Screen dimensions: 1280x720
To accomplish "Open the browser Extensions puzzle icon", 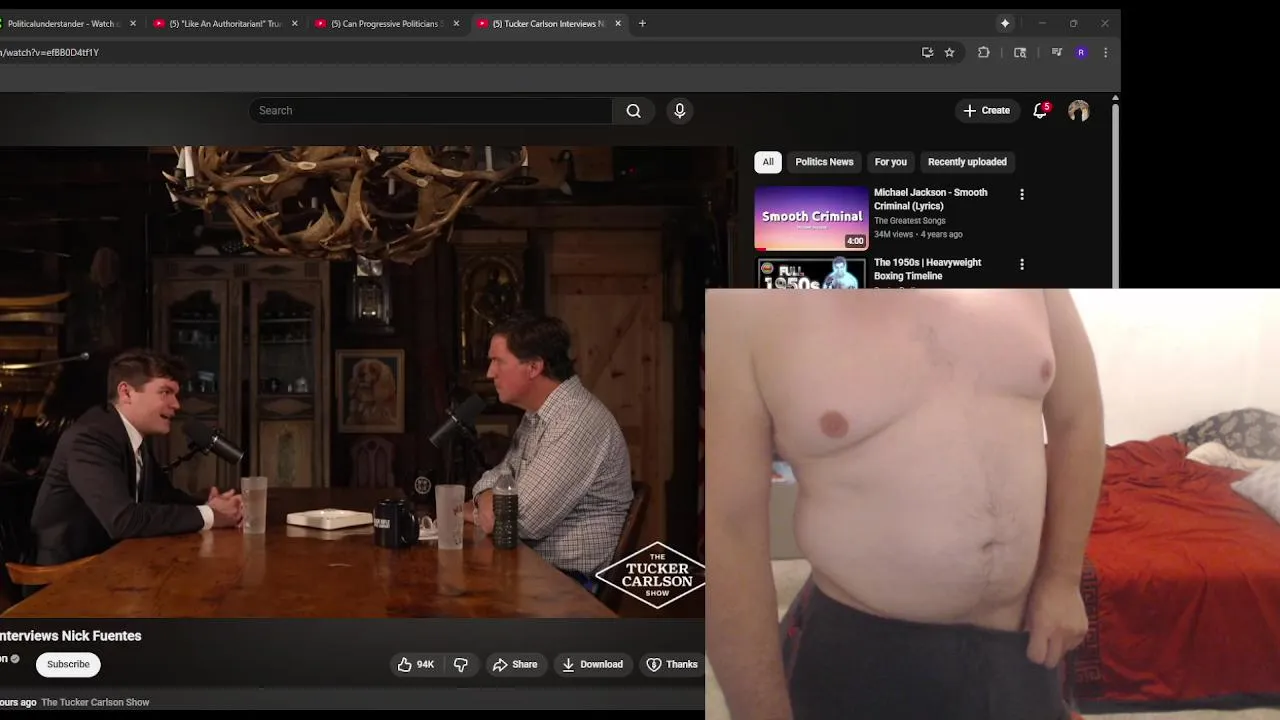I will [x=984, y=52].
